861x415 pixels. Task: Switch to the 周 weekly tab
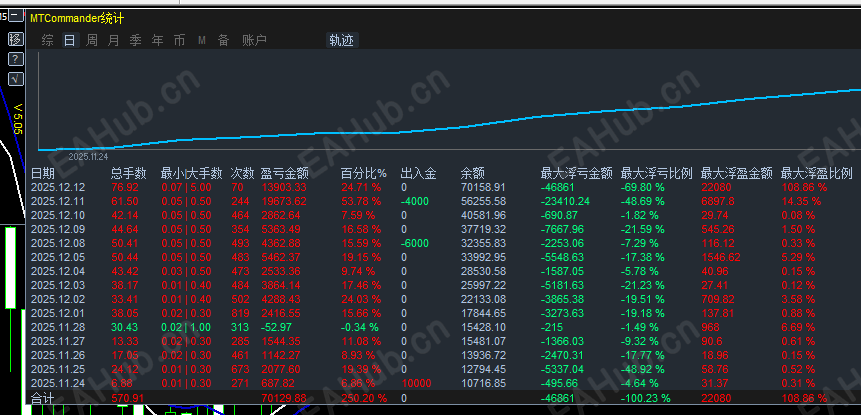tap(92, 40)
